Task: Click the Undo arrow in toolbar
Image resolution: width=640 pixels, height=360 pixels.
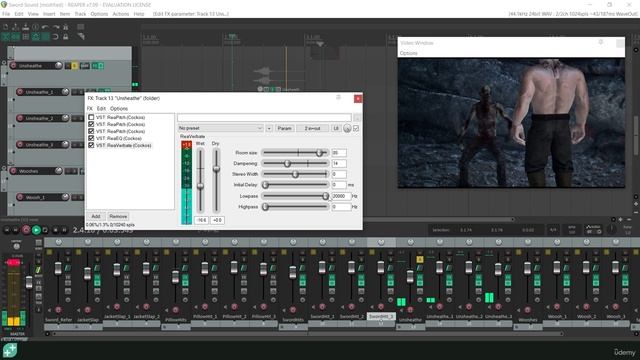Action: tap(45, 27)
